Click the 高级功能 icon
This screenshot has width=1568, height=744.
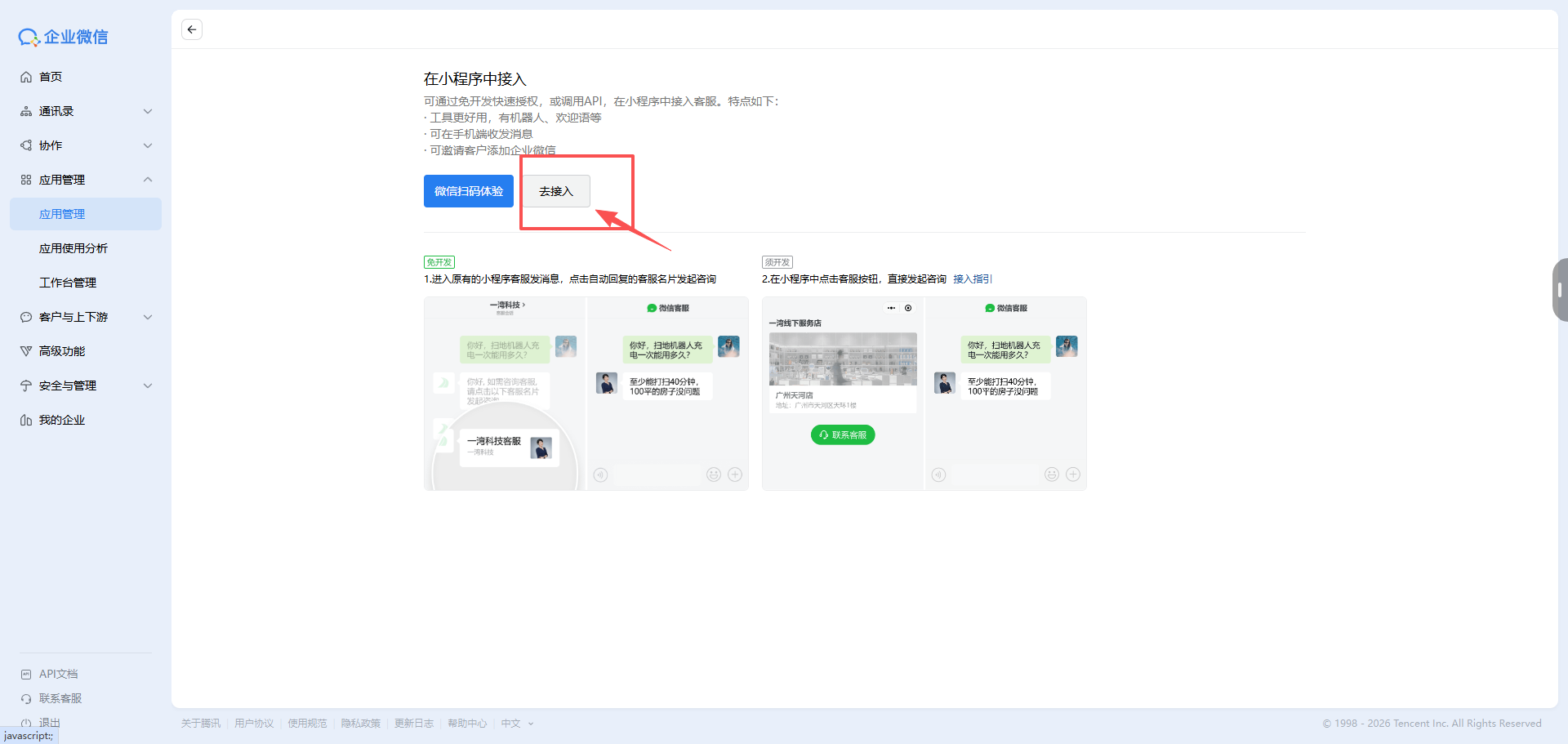(x=26, y=351)
